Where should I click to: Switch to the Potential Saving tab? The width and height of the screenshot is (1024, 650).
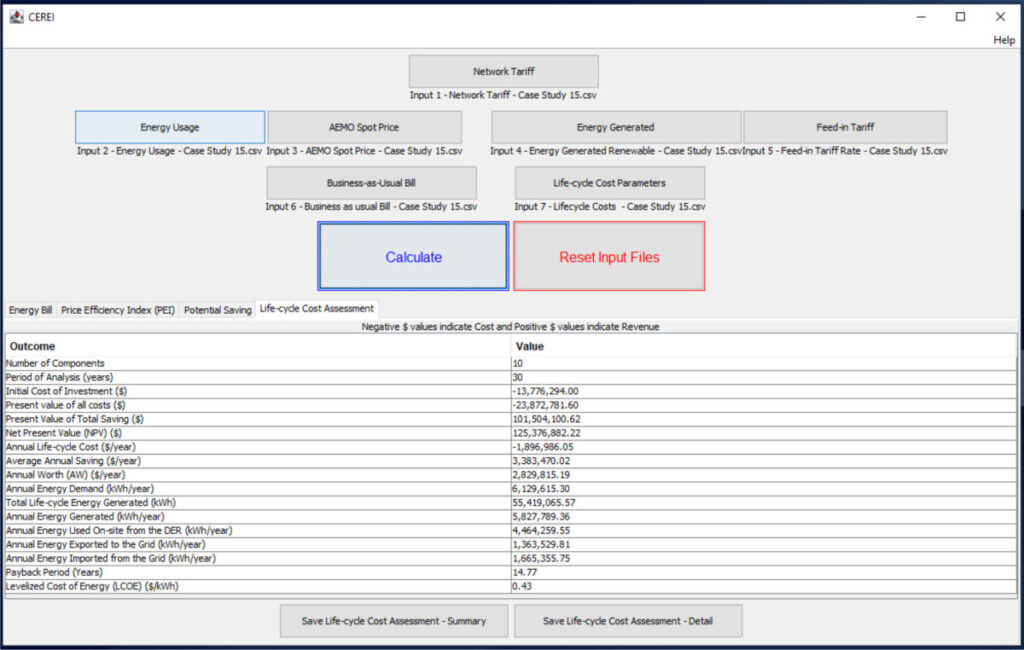(x=217, y=310)
